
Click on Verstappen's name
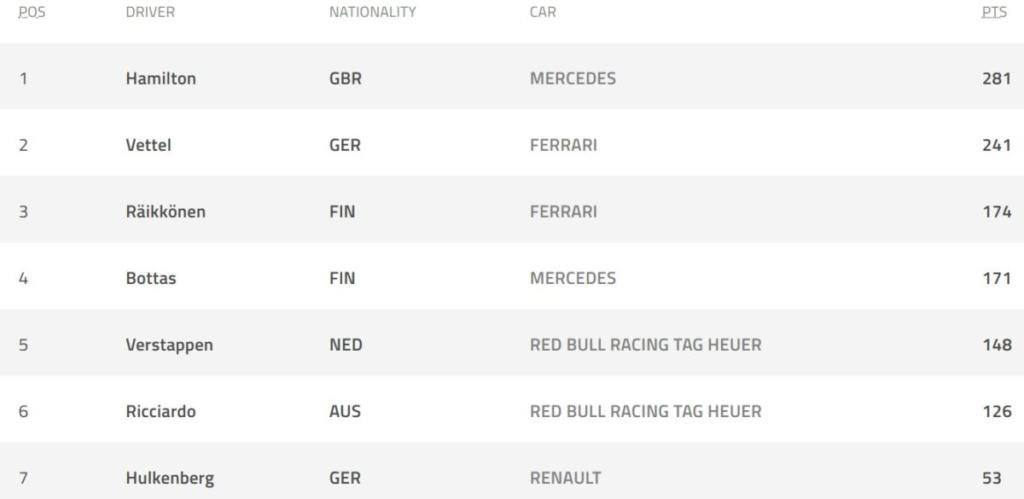(x=170, y=345)
